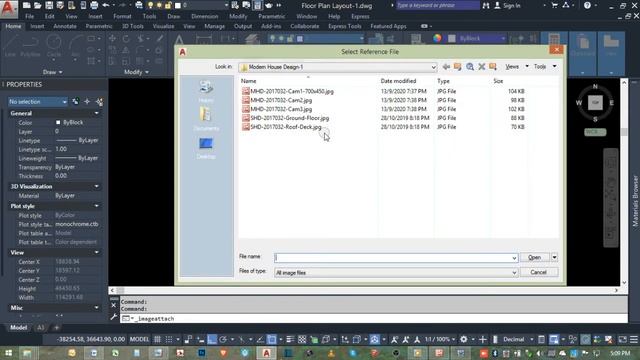The width and height of the screenshot is (640, 360).
Task: Switch to the Express Tools ribbon tab
Action: point(344,26)
